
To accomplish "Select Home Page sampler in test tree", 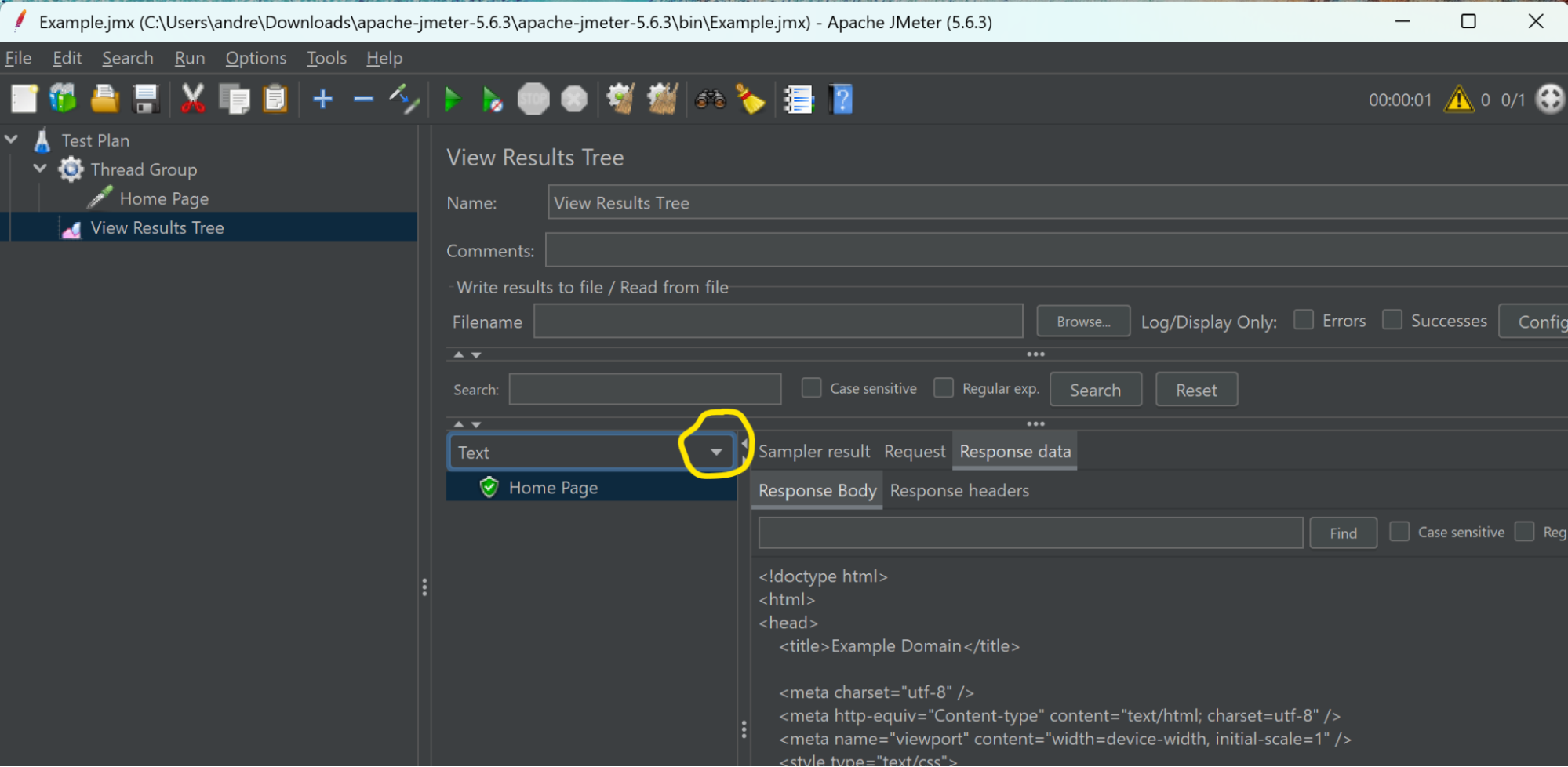I will pos(164,198).
